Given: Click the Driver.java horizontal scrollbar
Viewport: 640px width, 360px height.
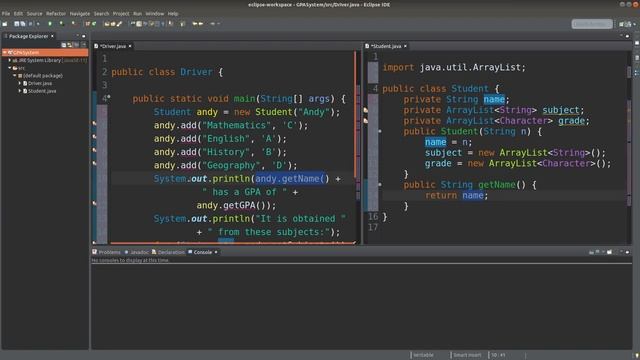Looking at the screenshot, I should (233, 243).
